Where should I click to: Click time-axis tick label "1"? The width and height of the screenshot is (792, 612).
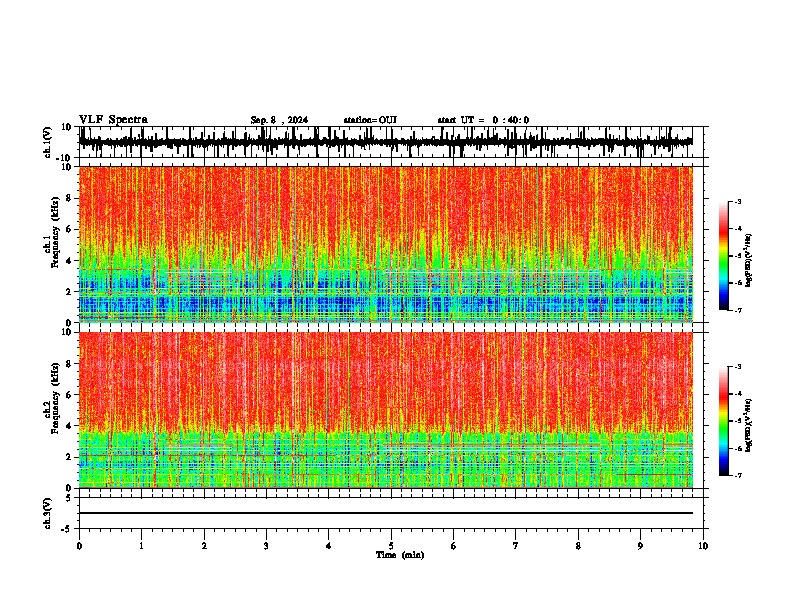click(141, 546)
